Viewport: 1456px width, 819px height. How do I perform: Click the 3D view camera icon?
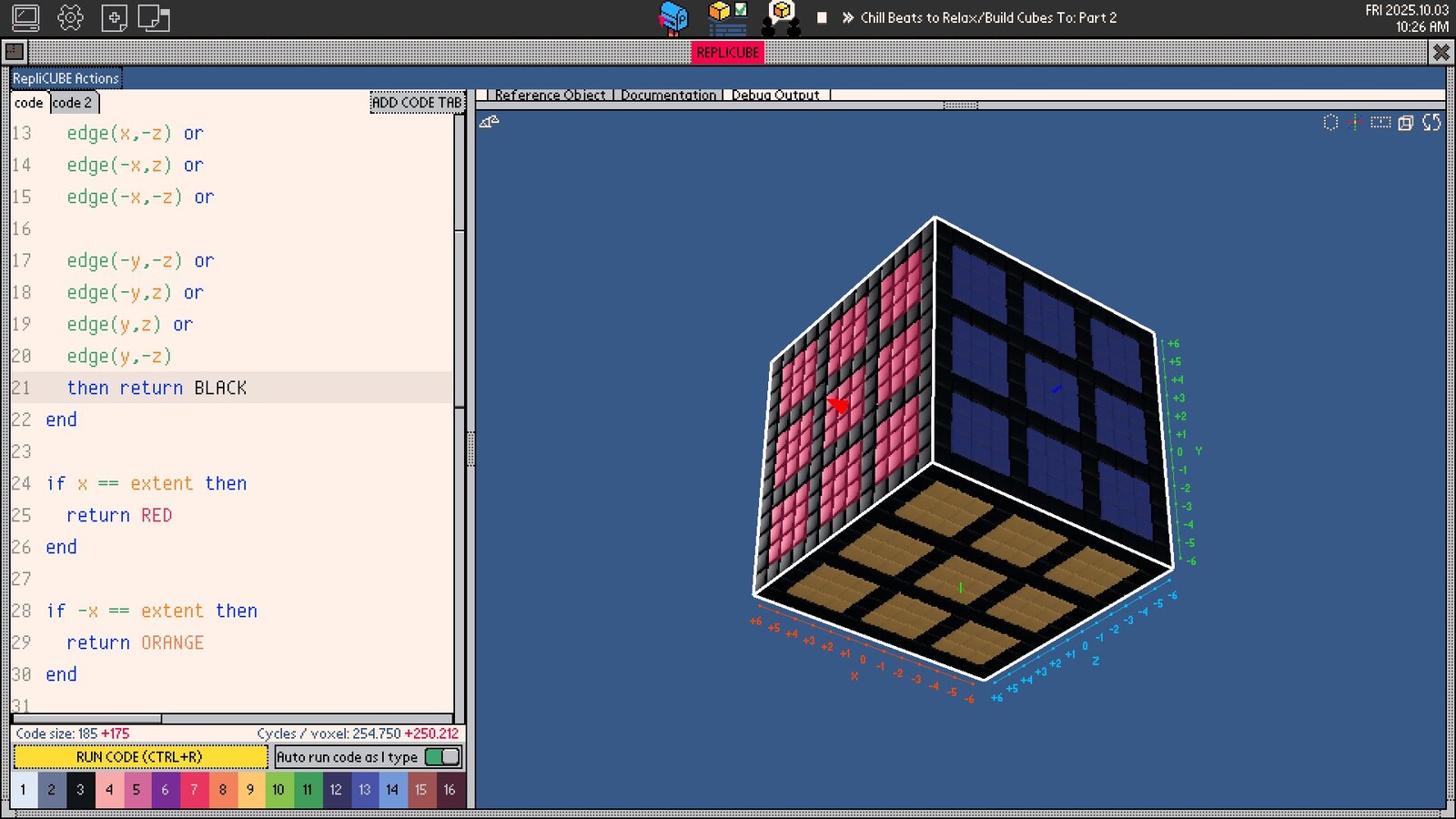pyautogui.click(x=490, y=122)
